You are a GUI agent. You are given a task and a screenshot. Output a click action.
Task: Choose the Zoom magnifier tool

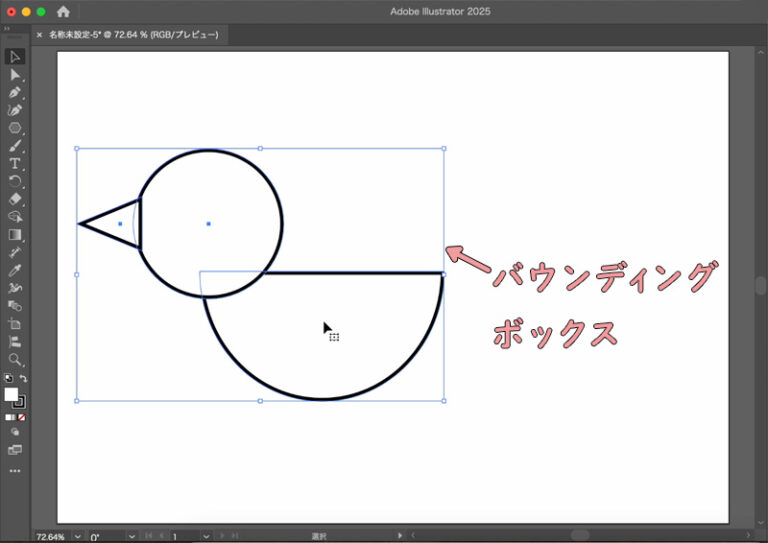15,359
